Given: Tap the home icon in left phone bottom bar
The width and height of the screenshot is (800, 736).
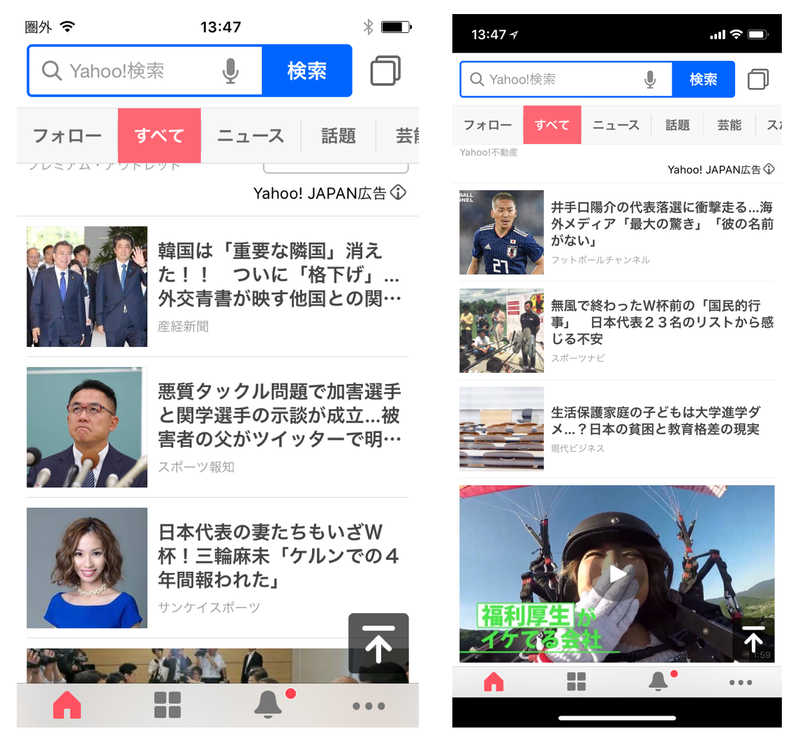Looking at the screenshot, I should pyautogui.click(x=67, y=705).
